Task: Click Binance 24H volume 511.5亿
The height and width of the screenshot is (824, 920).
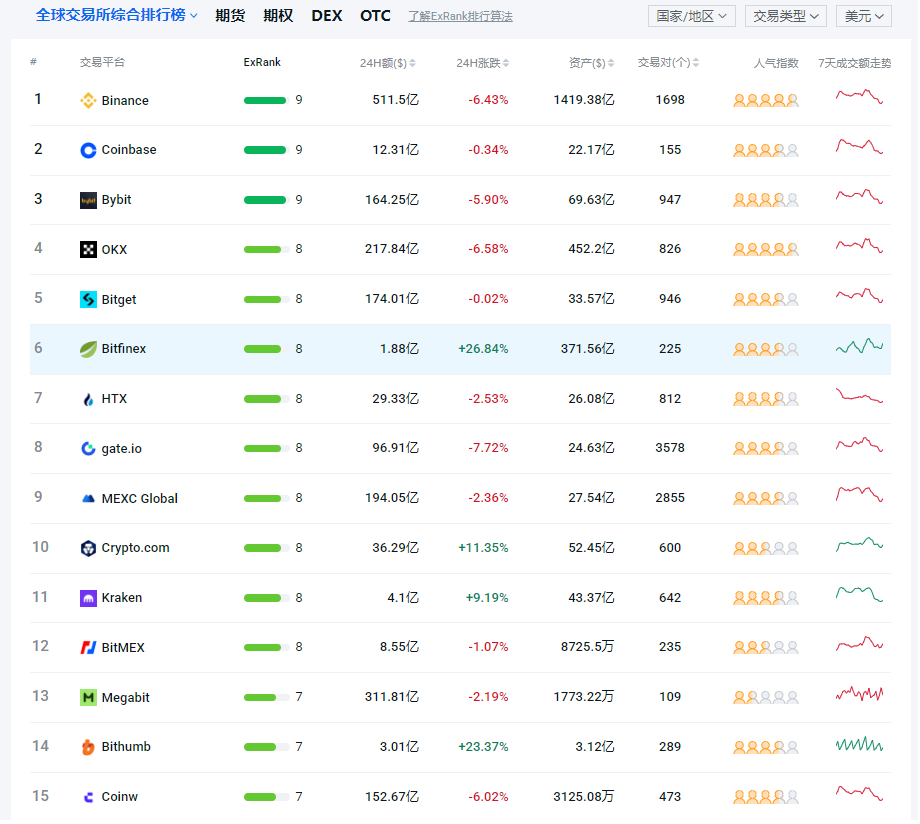Action: tap(396, 100)
